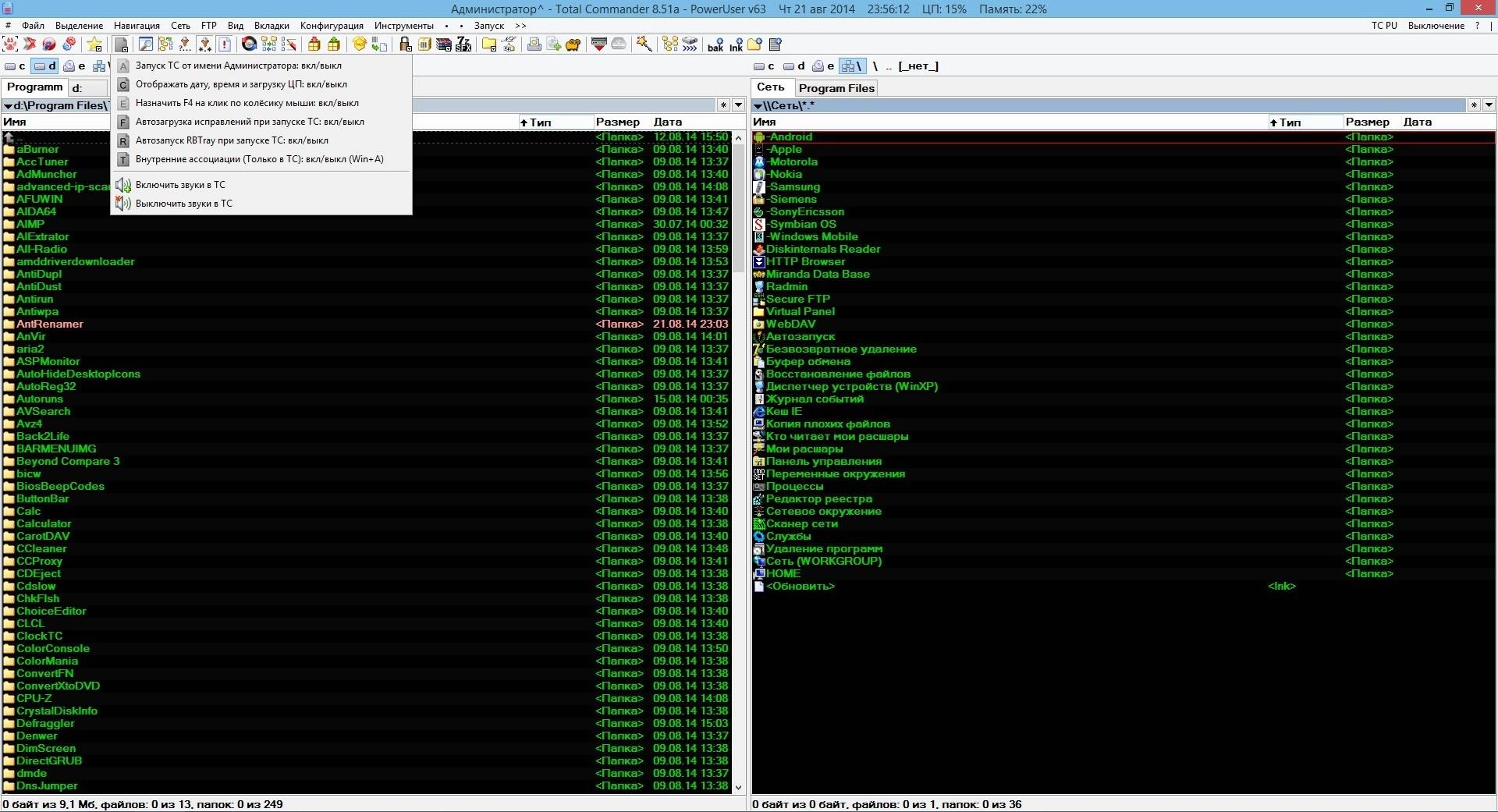Open dropdown triangle before \\Сеть path
1498x812 pixels.
[758, 106]
